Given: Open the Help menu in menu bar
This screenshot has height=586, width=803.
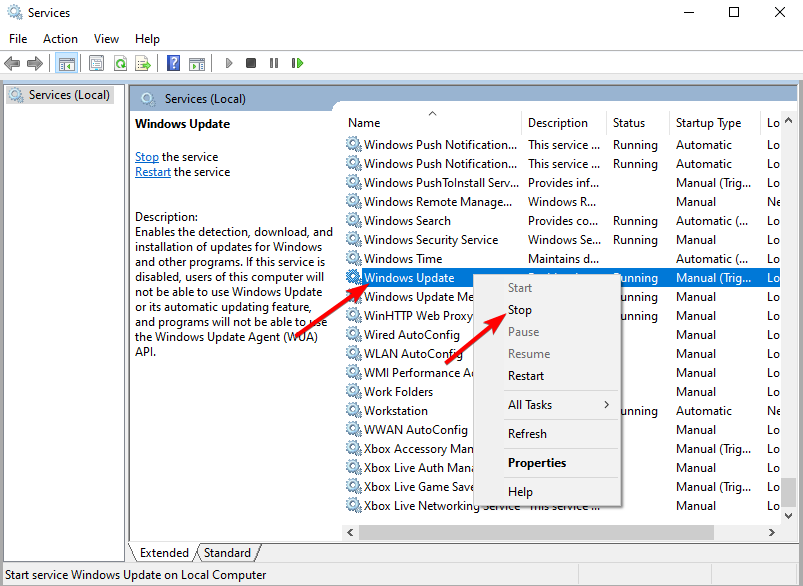Looking at the screenshot, I should (147, 39).
